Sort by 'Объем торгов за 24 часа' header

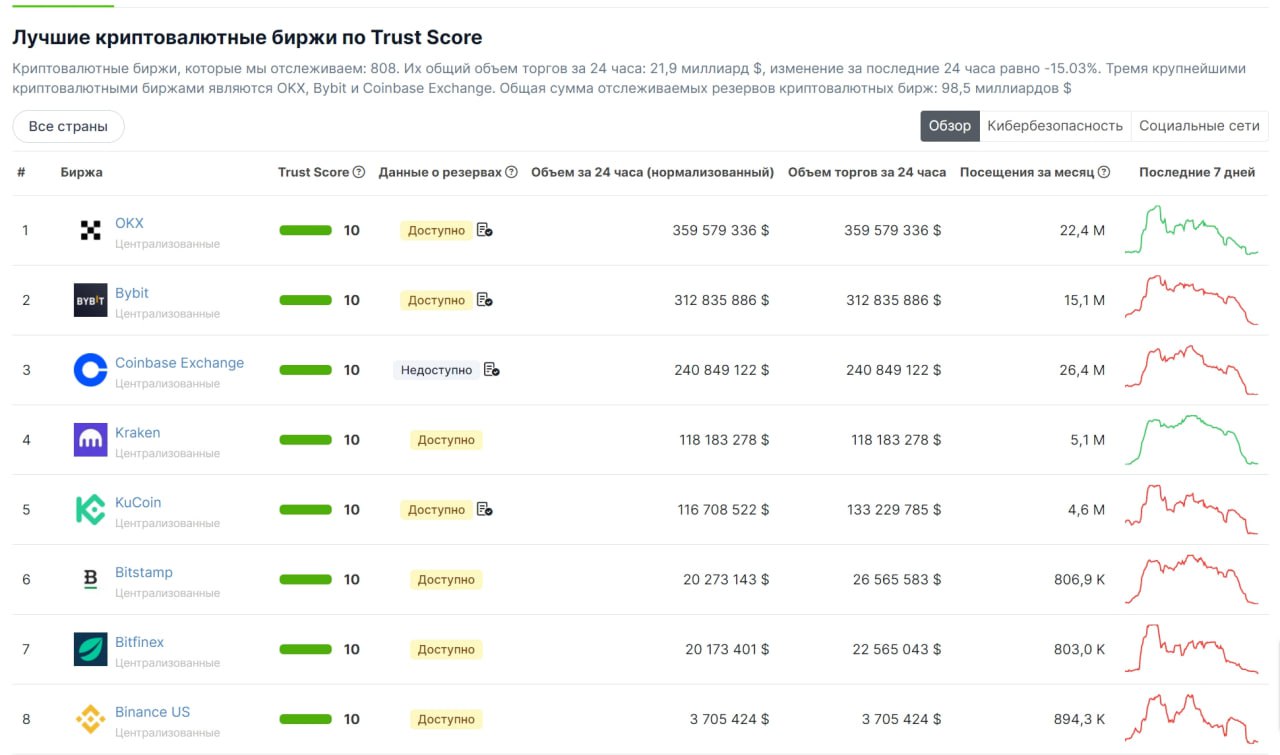[866, 172]
